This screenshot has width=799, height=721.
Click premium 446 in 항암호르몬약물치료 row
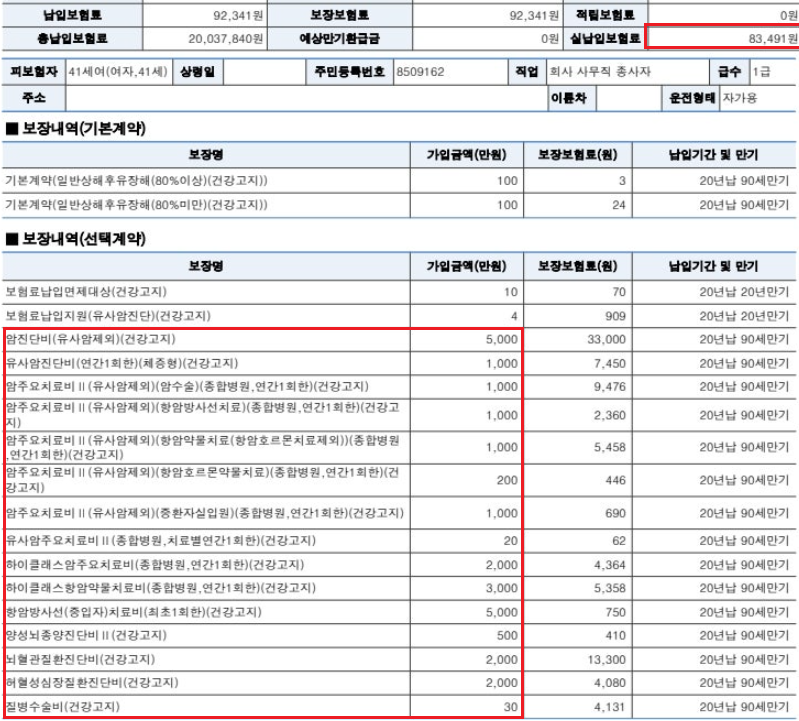pyautogui.click(x=616, y=480)
